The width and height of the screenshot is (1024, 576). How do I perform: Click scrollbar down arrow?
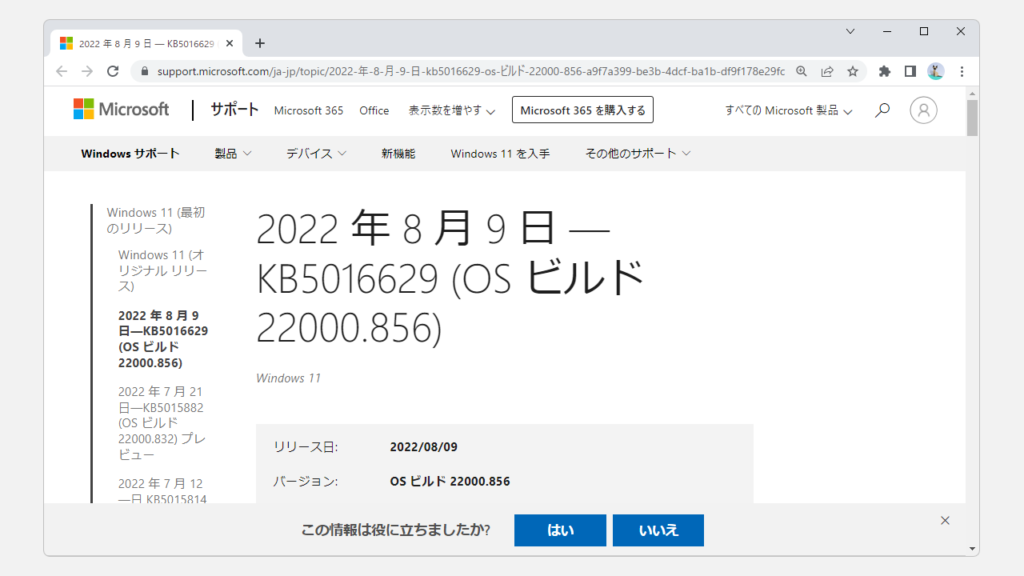(x=972, y=549)
